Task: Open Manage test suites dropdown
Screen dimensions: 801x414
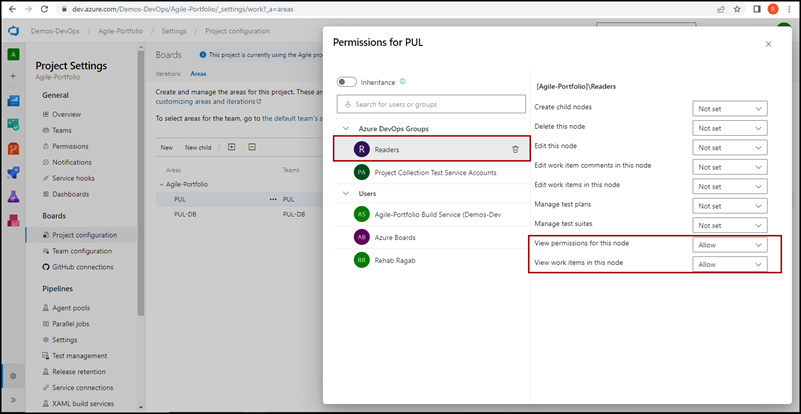Action: pos(730,225)
